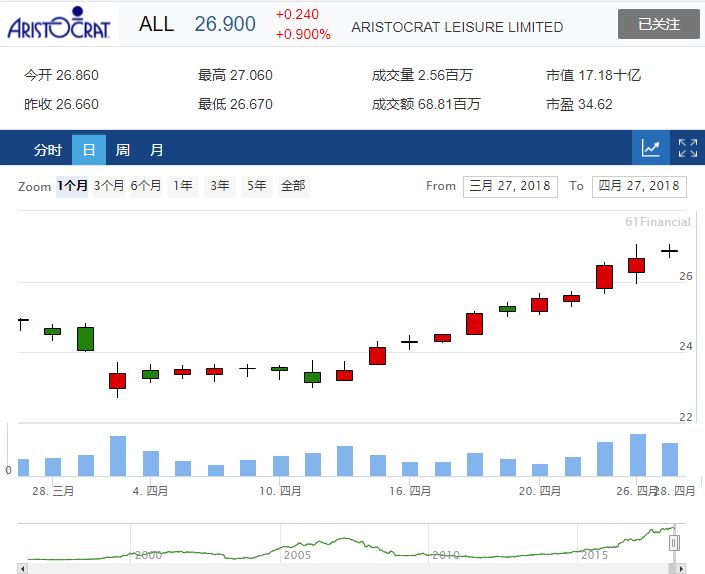This screenshot has width=705, height=574.
Task: Click the change percent +0.900%
Action: [x=303, y=34]
